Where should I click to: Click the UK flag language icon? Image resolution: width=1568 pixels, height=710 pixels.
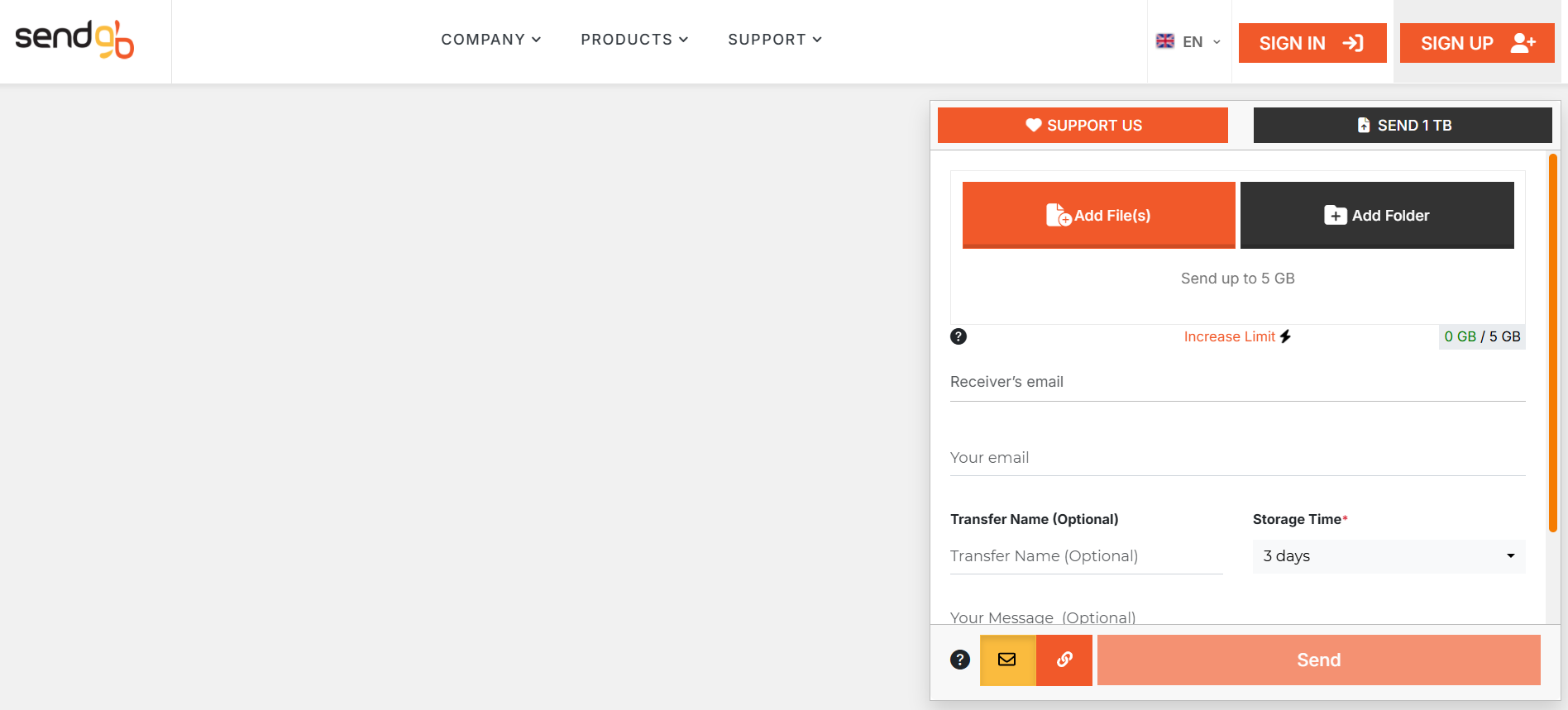(1165, 41)
